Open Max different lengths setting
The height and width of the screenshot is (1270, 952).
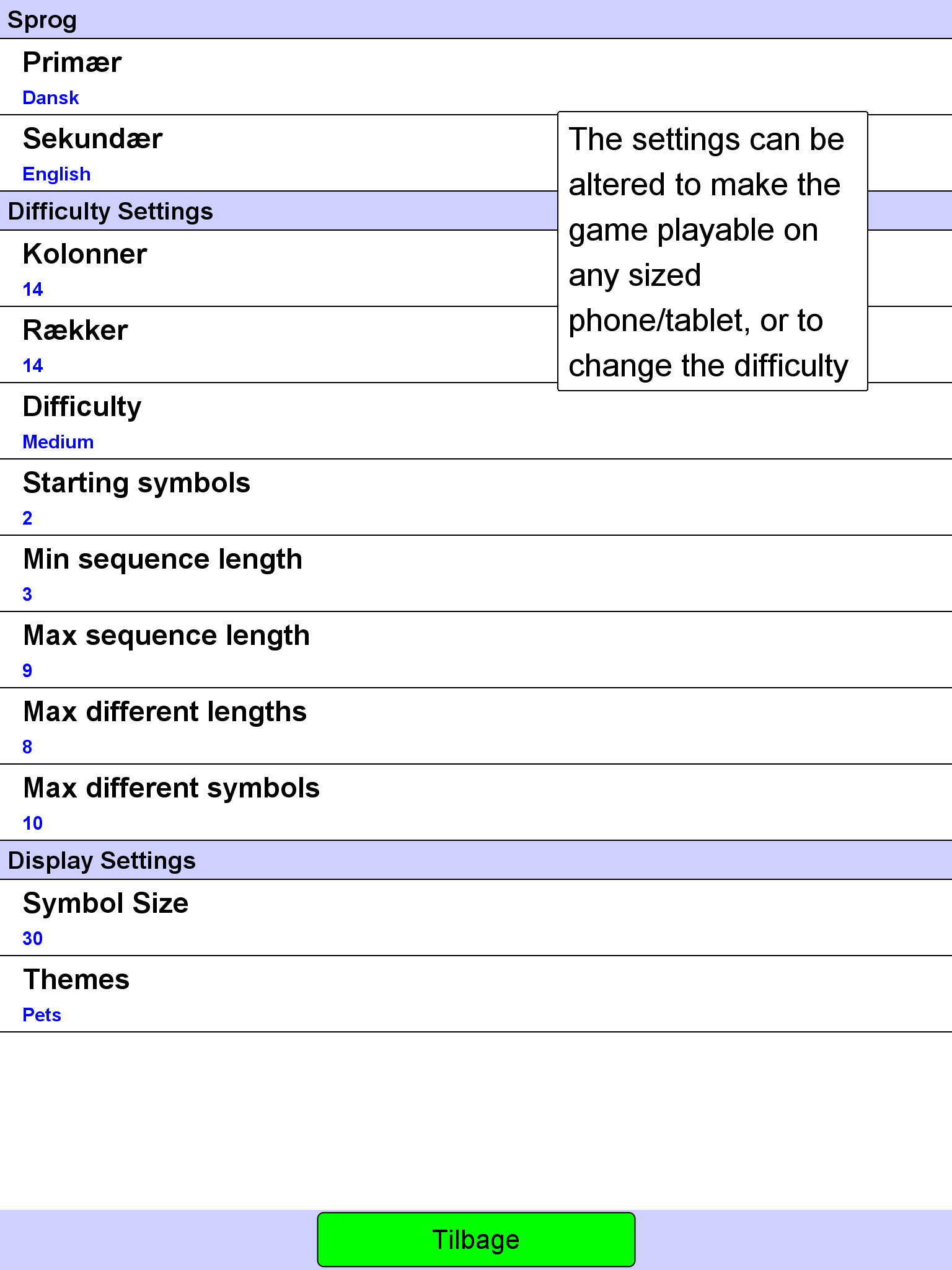click(476, 726)
